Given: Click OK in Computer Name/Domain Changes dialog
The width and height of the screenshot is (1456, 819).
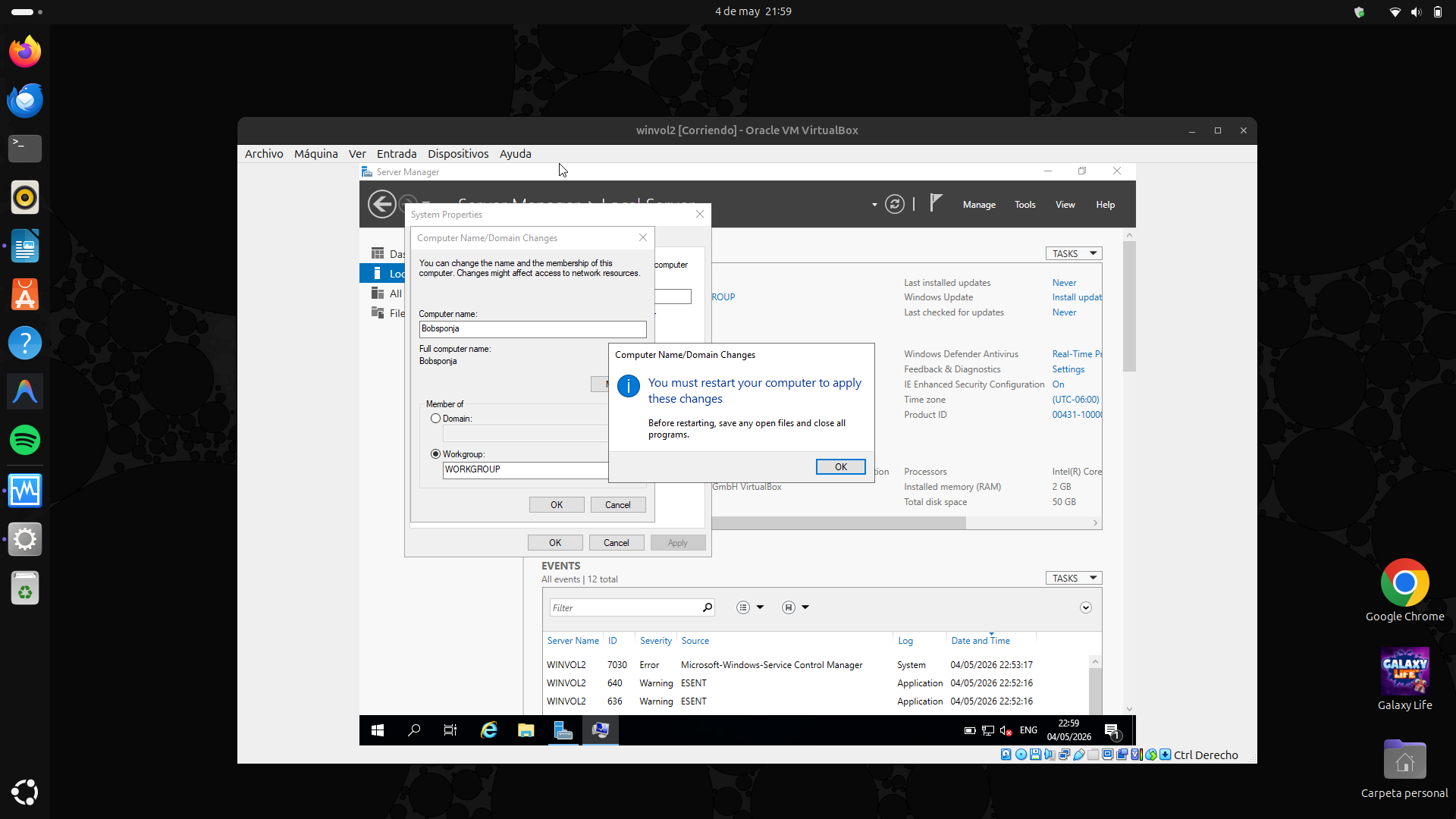Looking at the screenshot, I should (x=557, y=505).
